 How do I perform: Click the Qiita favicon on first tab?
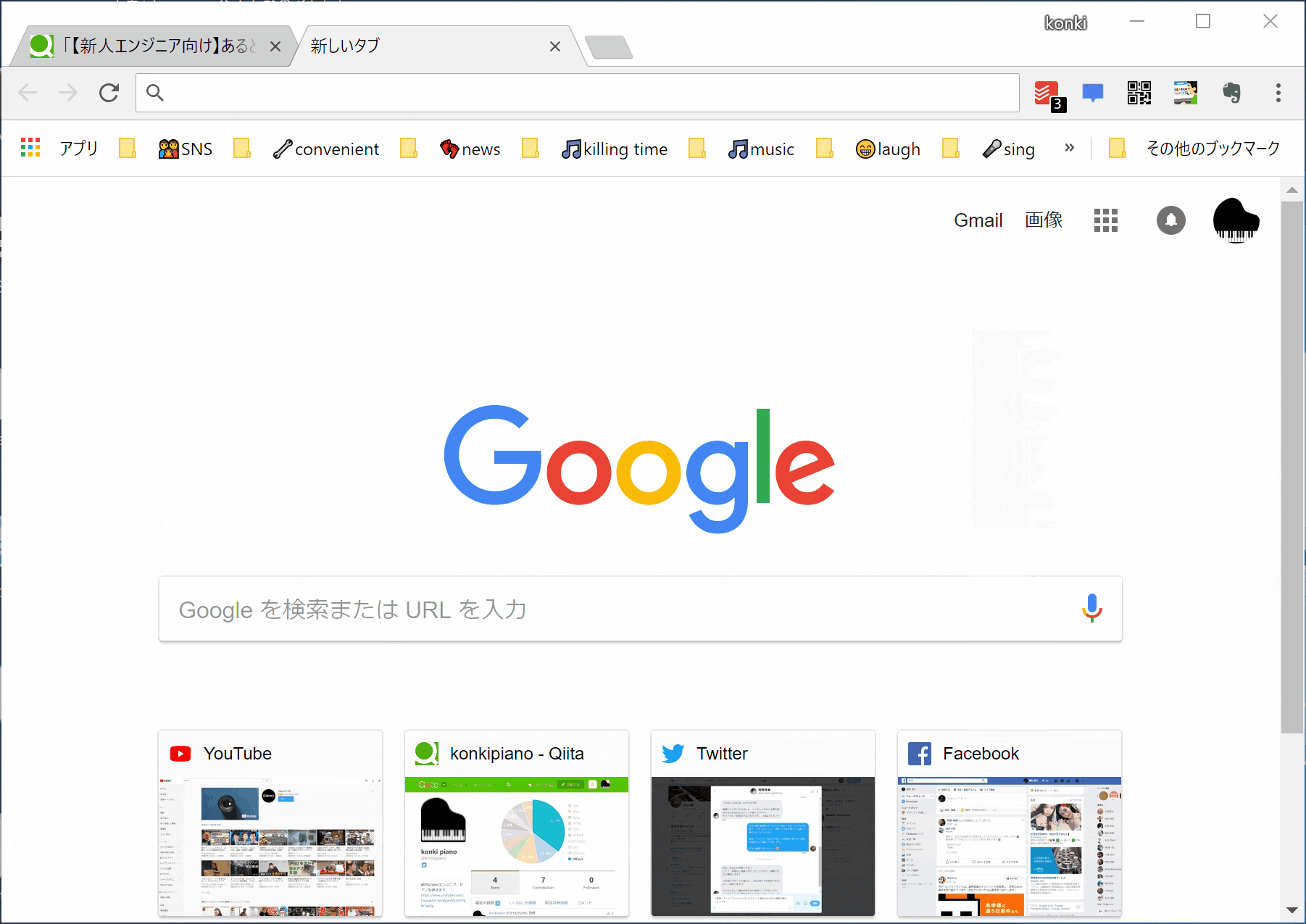[x=42, y=46]
